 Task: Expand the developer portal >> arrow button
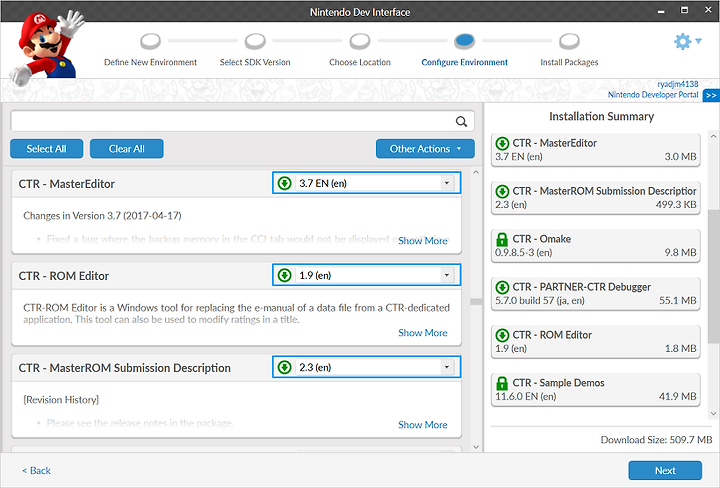[711, 95]
